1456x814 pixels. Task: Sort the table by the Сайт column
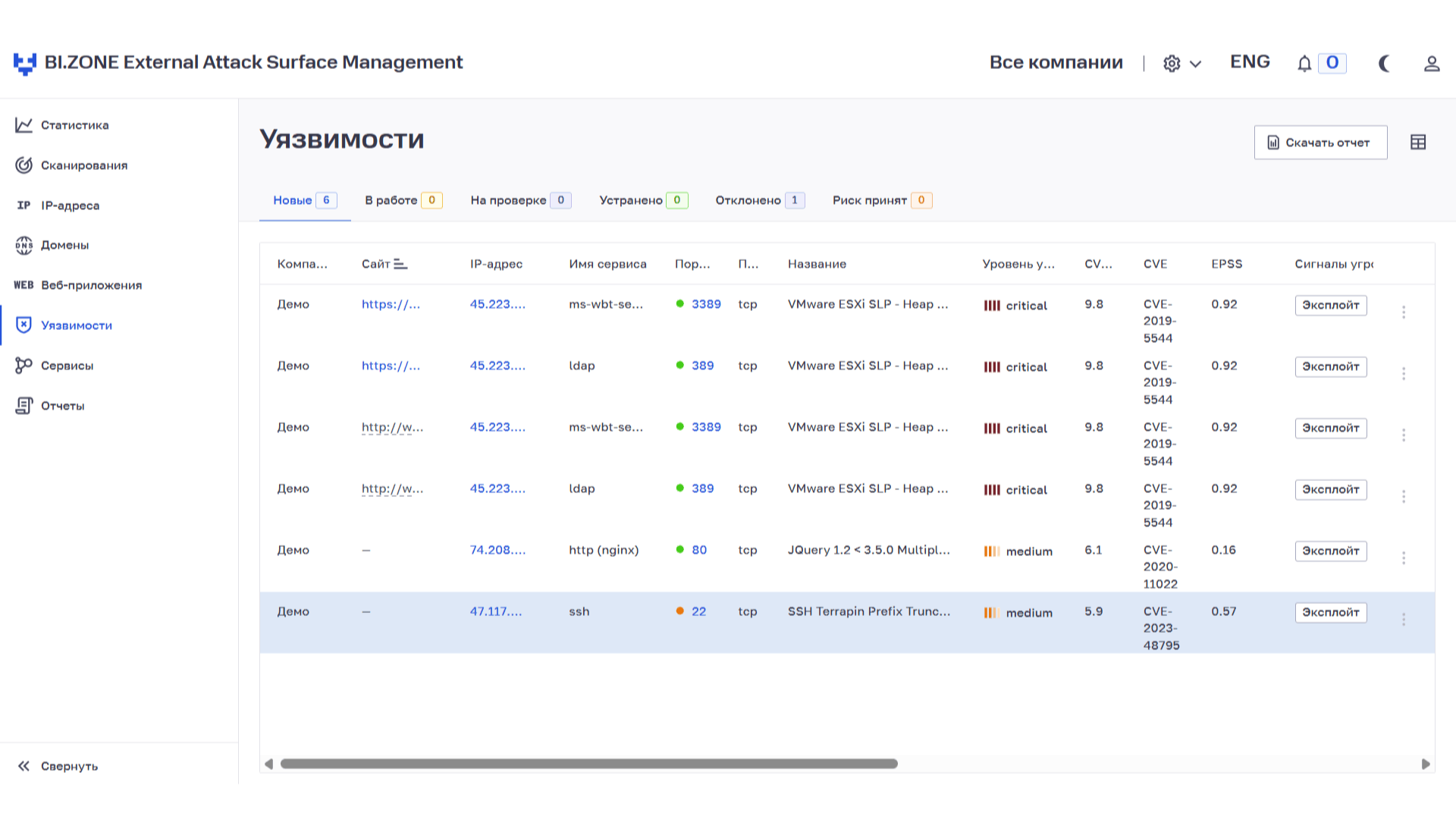pos(402,263)
